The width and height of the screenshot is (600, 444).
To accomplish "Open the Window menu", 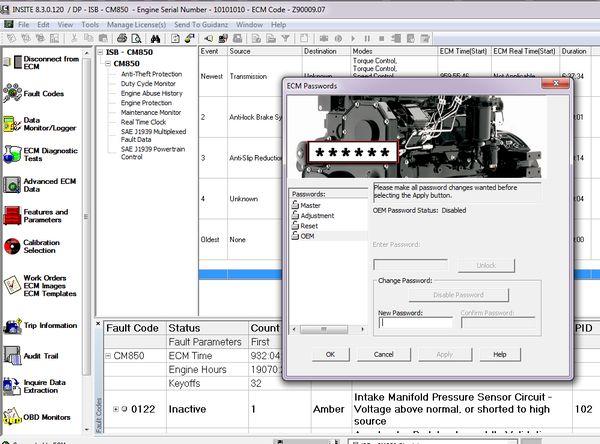I will 249,24.
